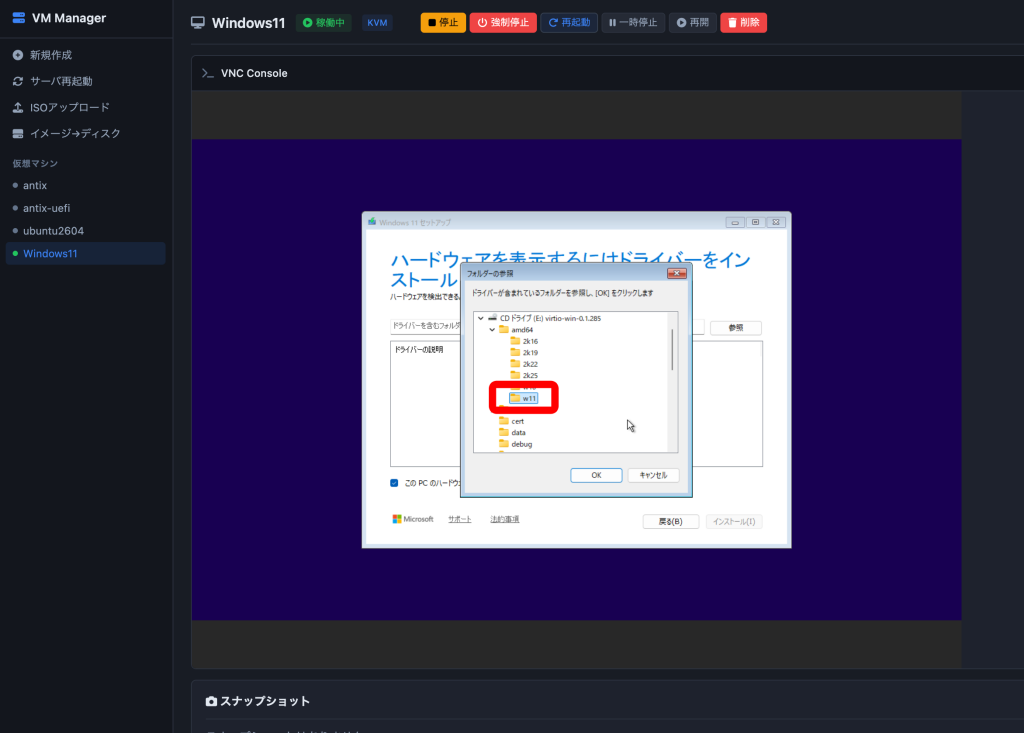Maximize the Windows 11 セットアップ window
The width and height of the screenshot is (1024, 733).
(x=756, y=222)
